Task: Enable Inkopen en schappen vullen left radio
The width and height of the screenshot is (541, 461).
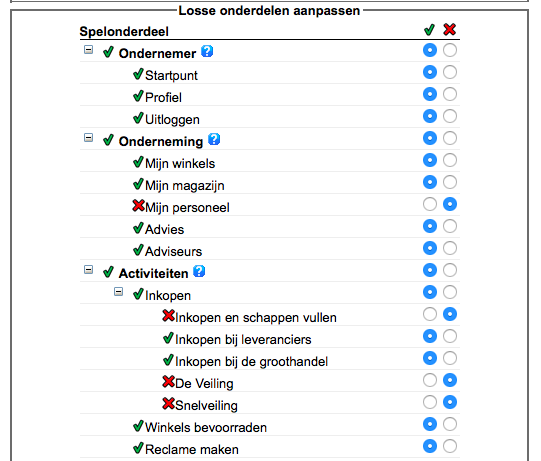Action: tap(430, 314)
